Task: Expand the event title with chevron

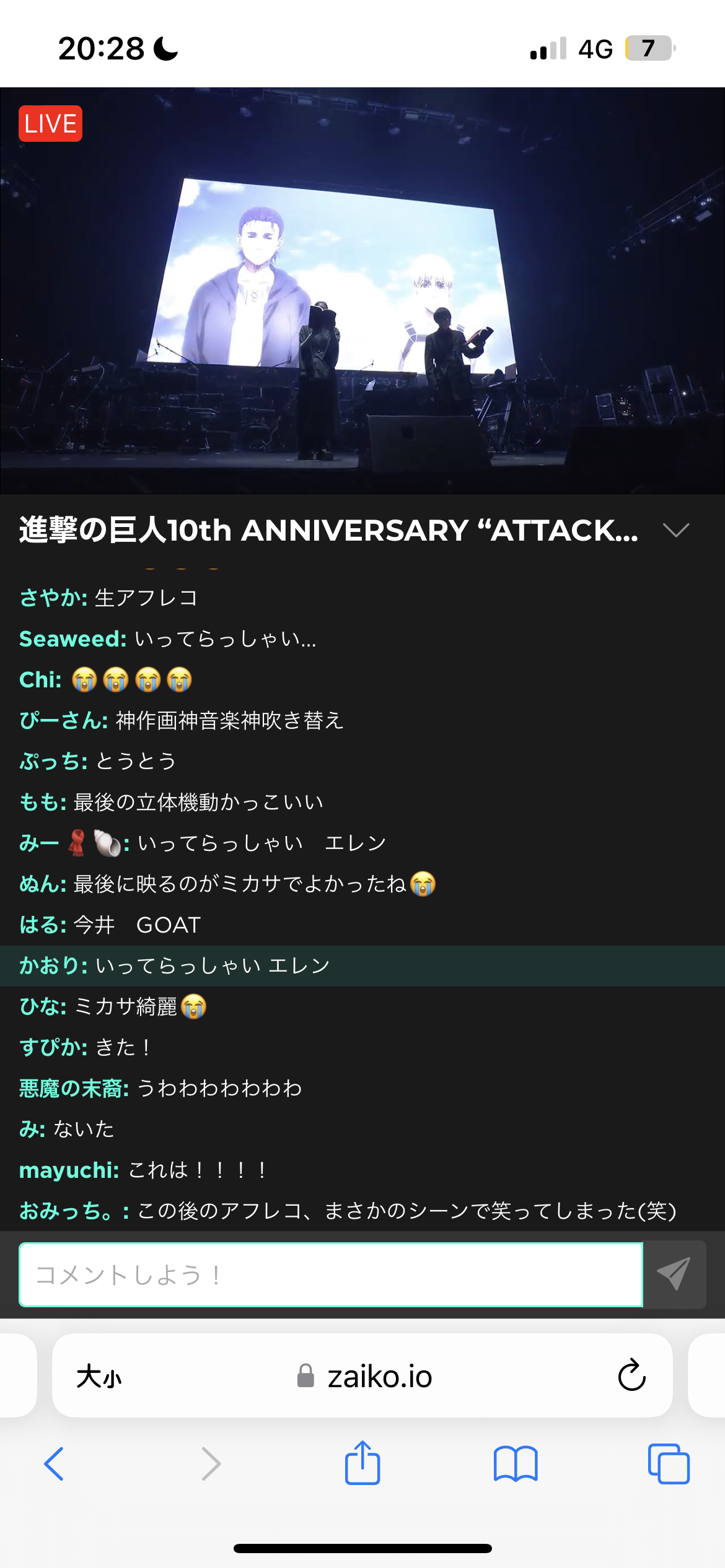Action: pyautogui.click(x=676, y=530)
